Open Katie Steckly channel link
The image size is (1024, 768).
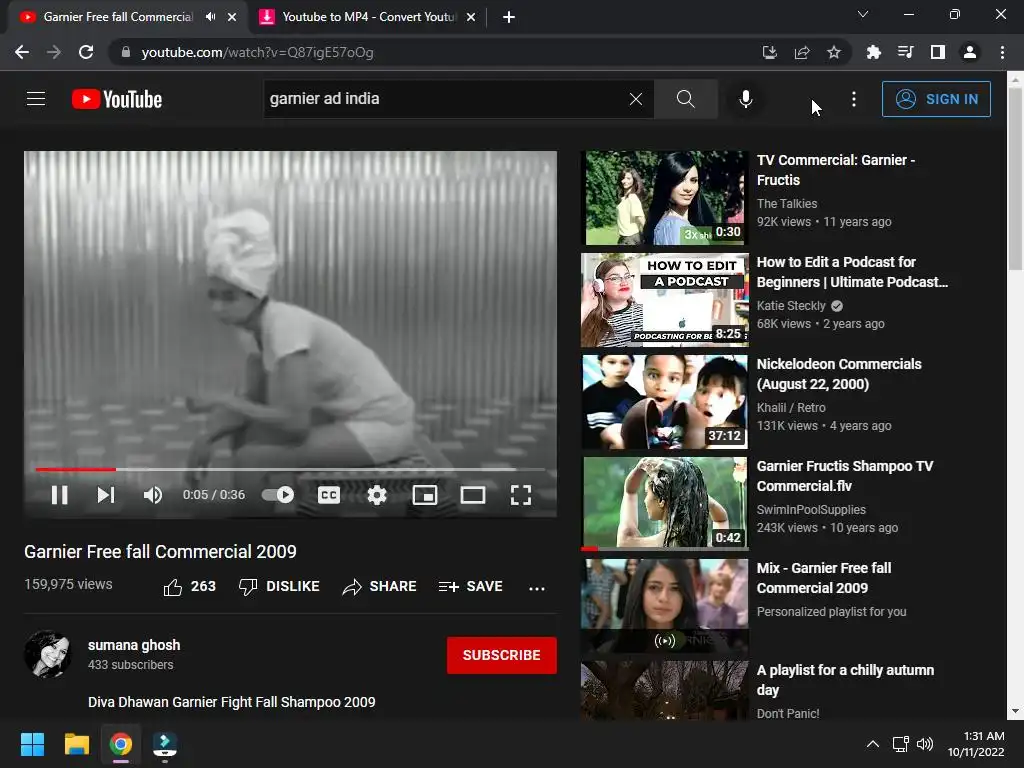[791, 306]
